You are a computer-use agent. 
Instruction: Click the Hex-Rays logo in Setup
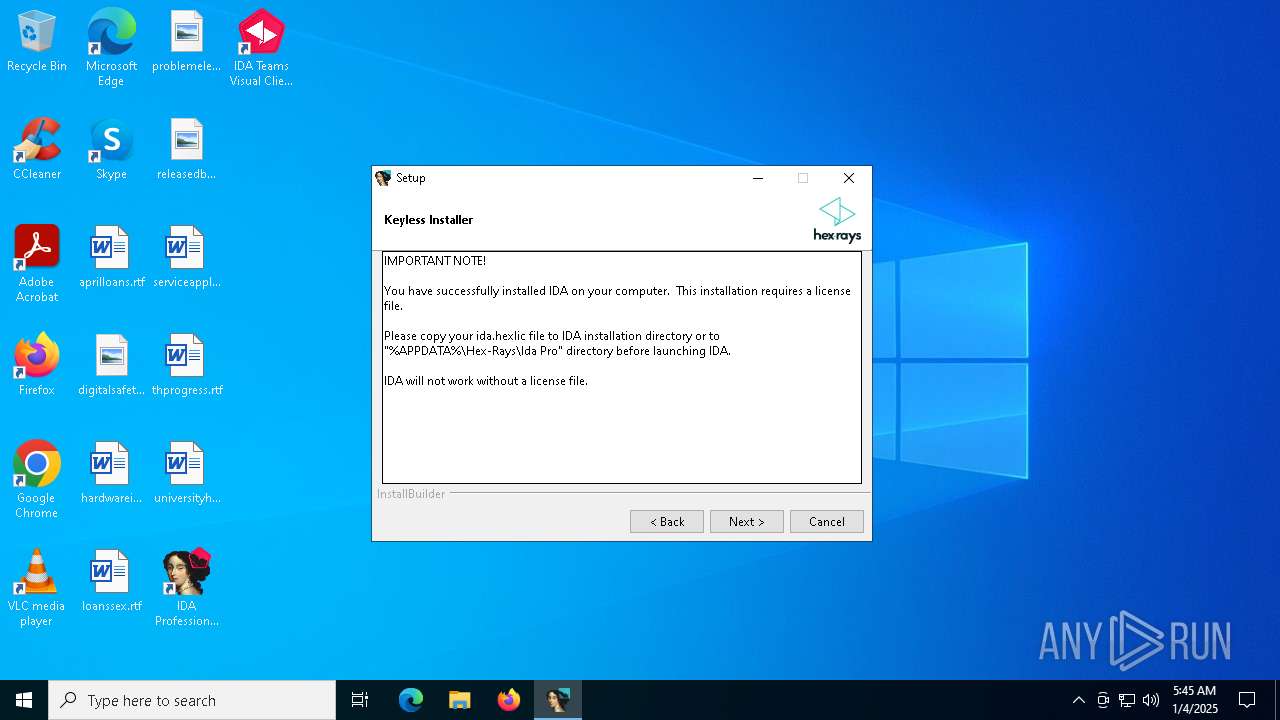[x=837, y=220]
